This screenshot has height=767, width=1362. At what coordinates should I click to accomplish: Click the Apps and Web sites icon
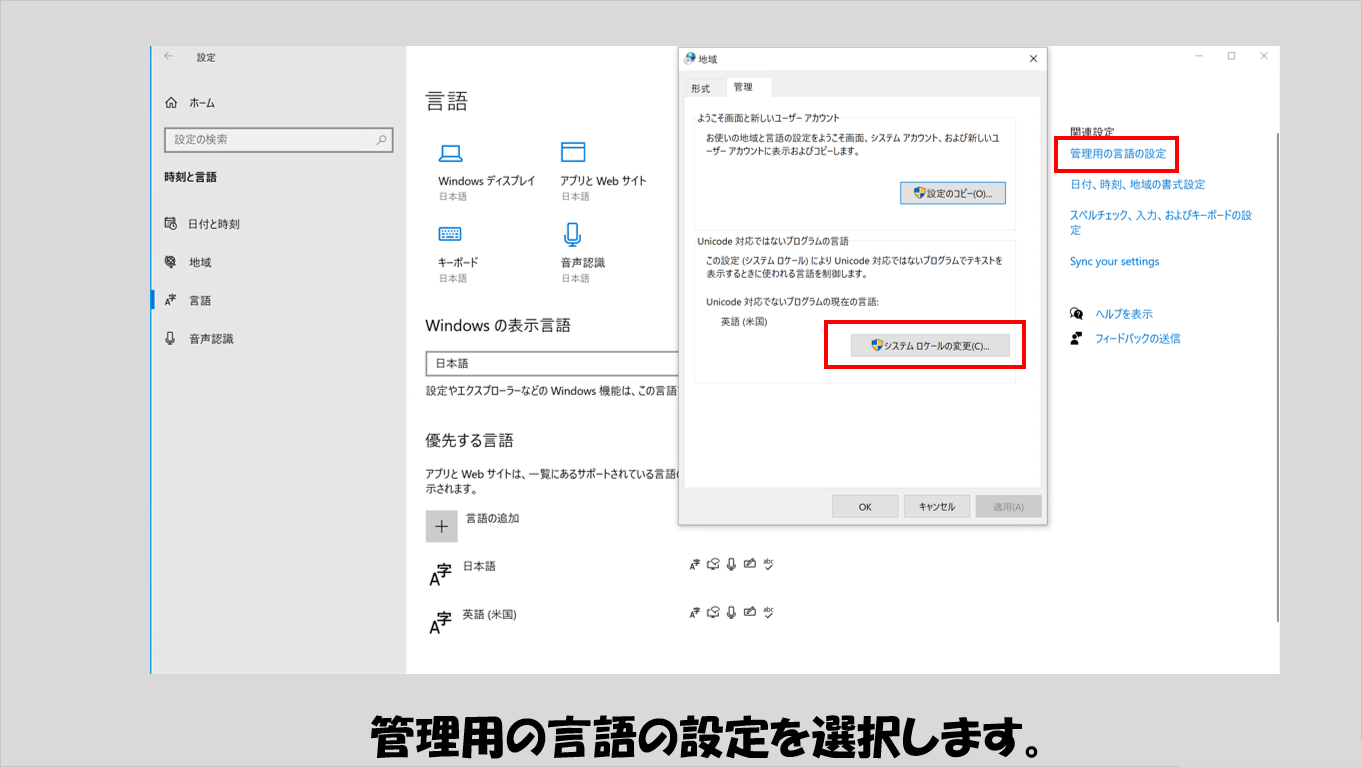pos(572,152)
